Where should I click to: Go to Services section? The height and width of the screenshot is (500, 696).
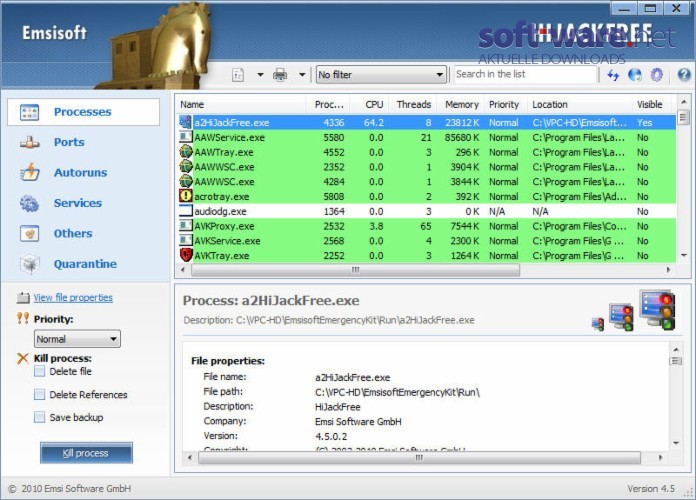point(78,203)
